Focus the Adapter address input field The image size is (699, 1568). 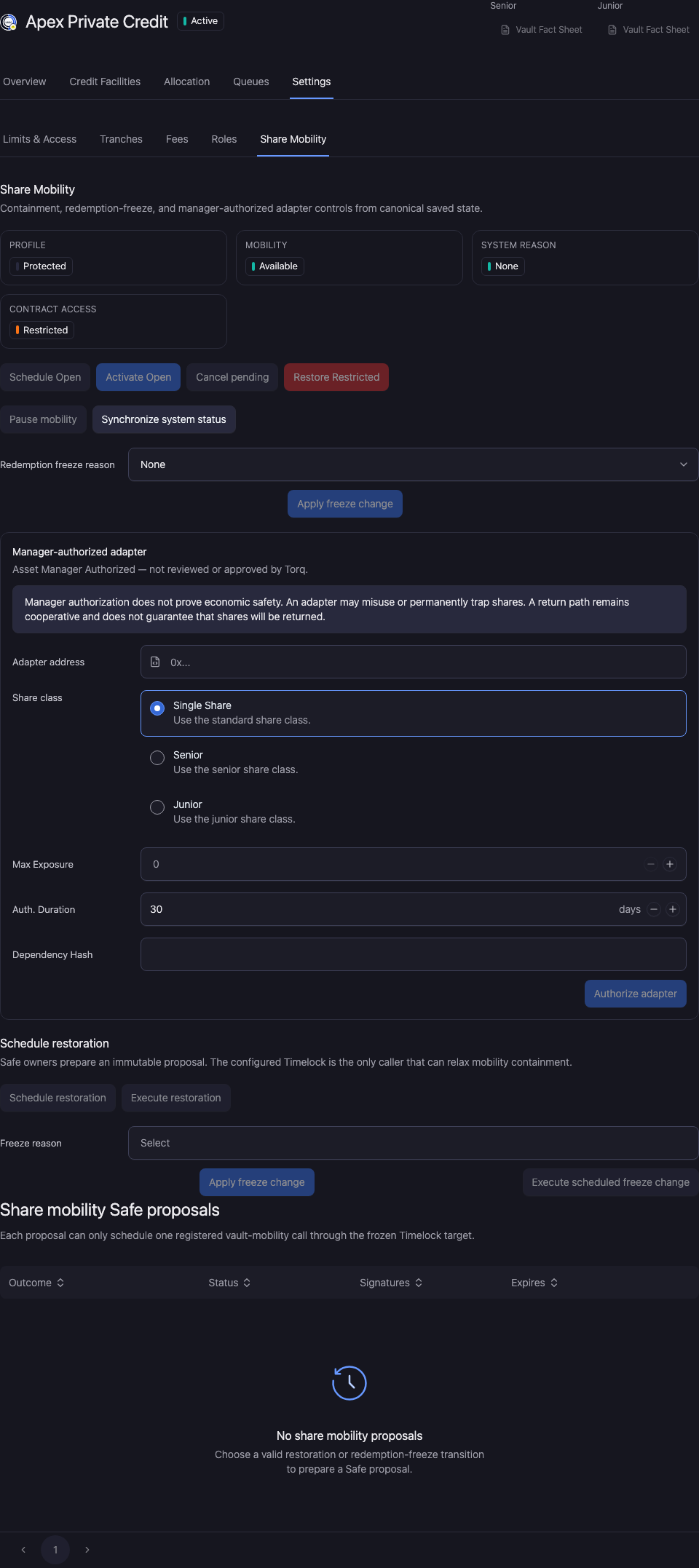pyautogui.click(x=414, y=662)
